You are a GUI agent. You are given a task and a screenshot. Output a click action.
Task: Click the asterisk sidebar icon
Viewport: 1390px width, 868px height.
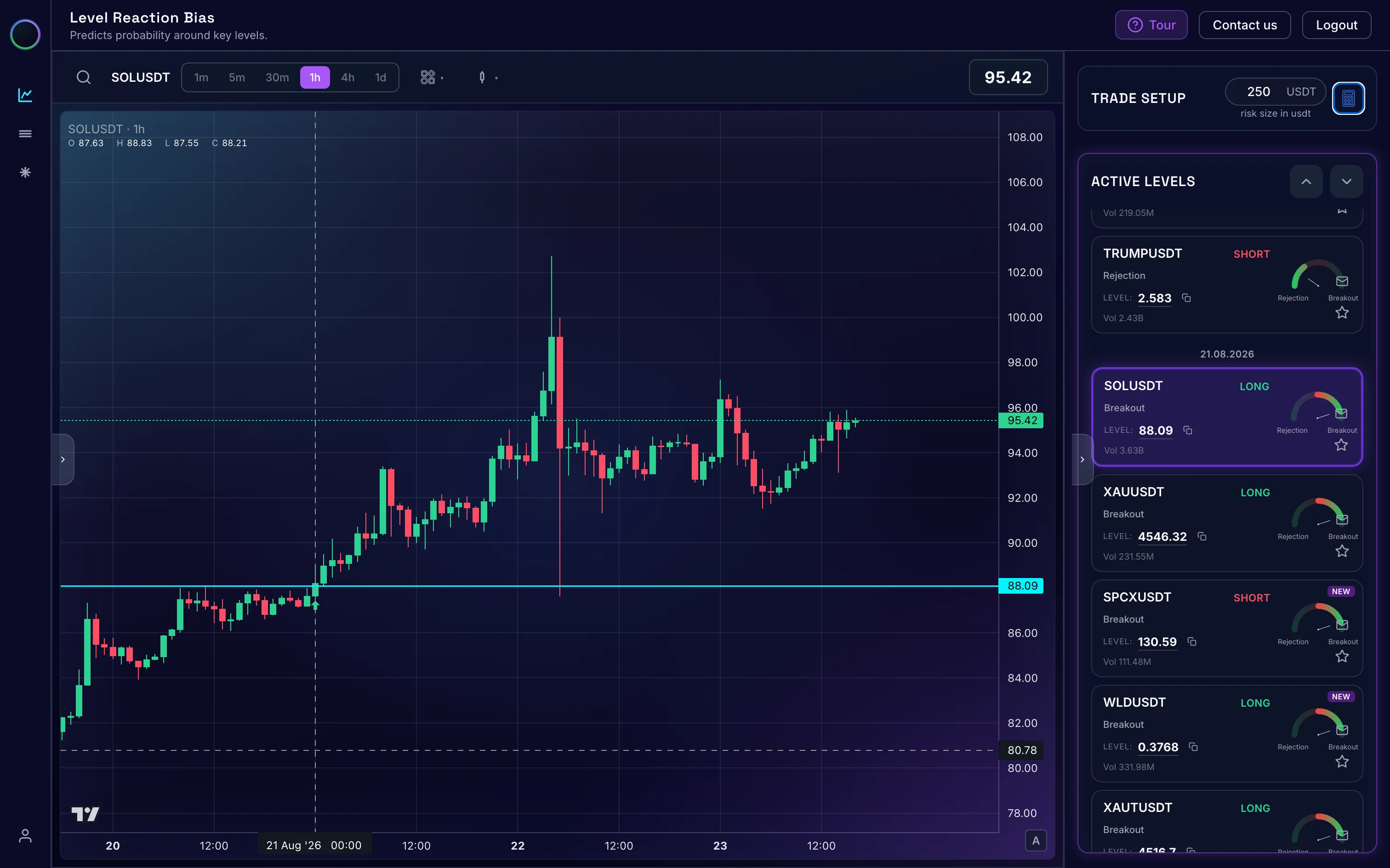pyautogui.click(x=25, y=172)
